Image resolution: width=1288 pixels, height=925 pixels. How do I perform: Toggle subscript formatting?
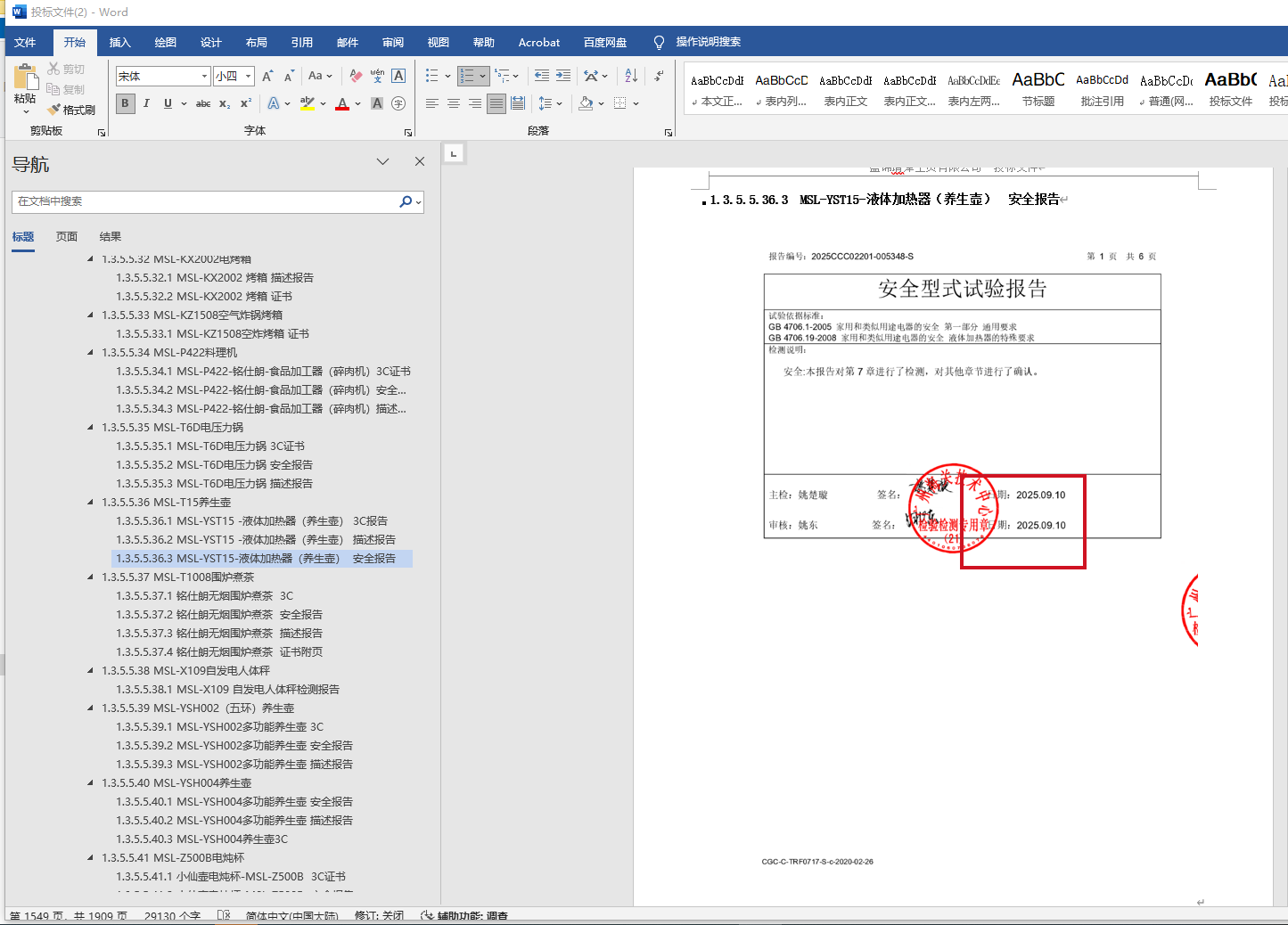click(x=225, y=103)
